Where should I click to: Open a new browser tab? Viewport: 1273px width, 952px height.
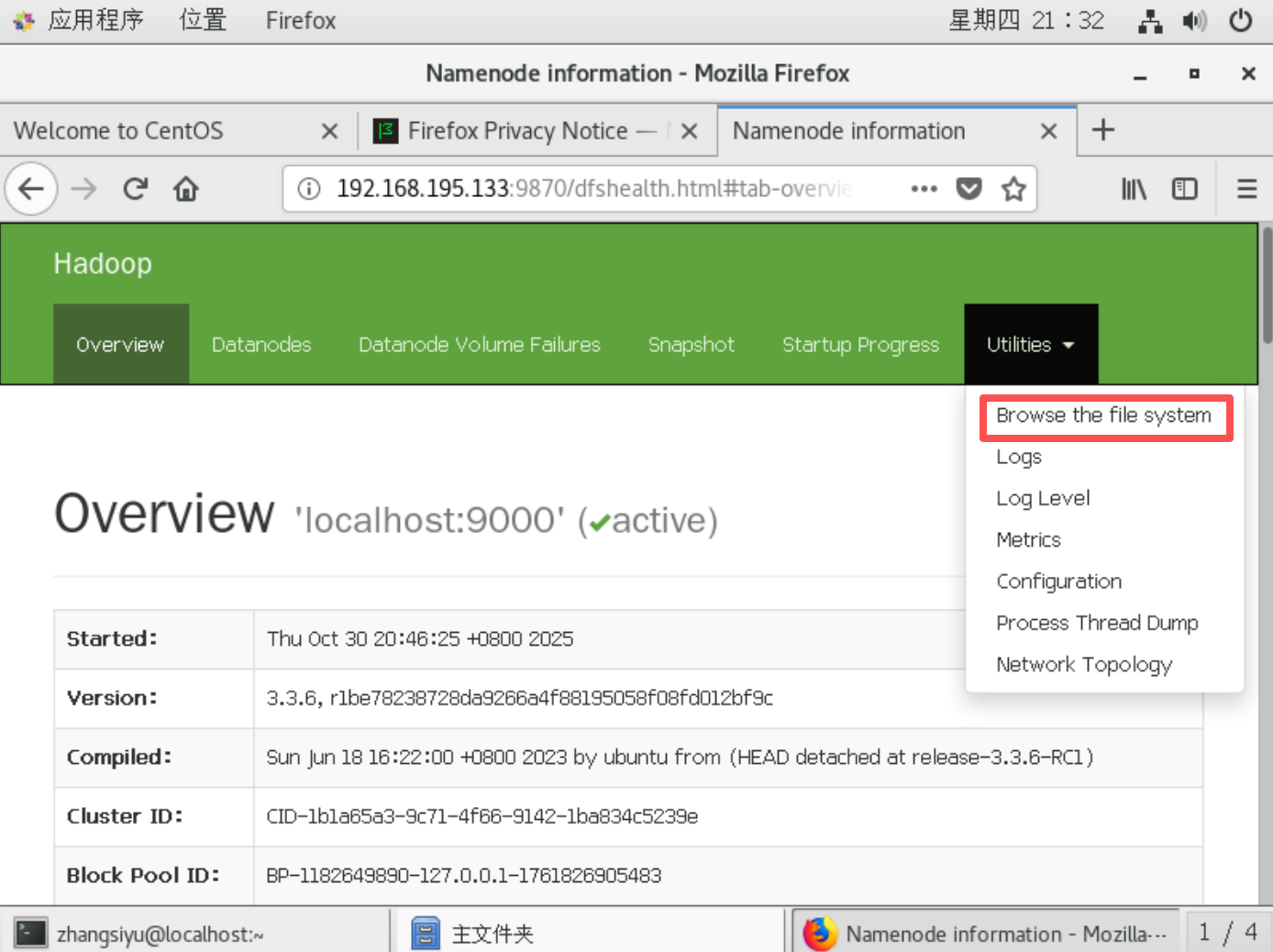pos(1102,130)
